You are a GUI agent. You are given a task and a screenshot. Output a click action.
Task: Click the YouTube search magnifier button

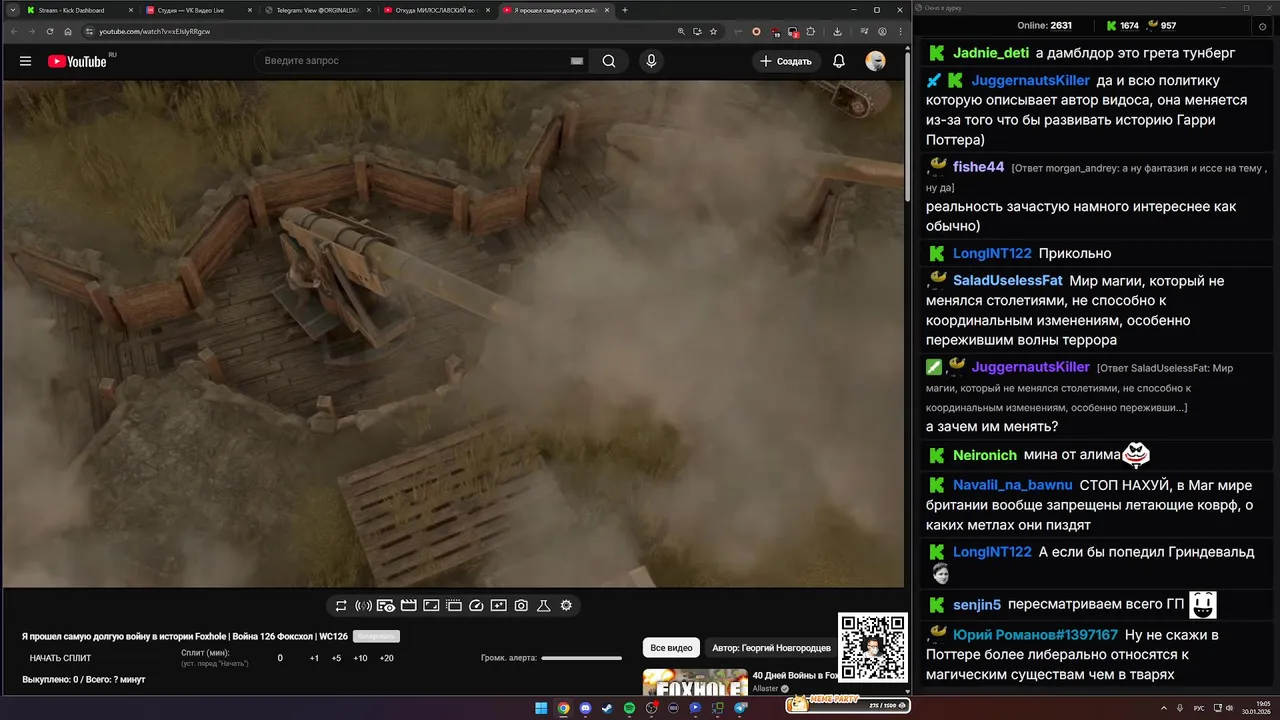pyautogui.click(x=609, y=61)
